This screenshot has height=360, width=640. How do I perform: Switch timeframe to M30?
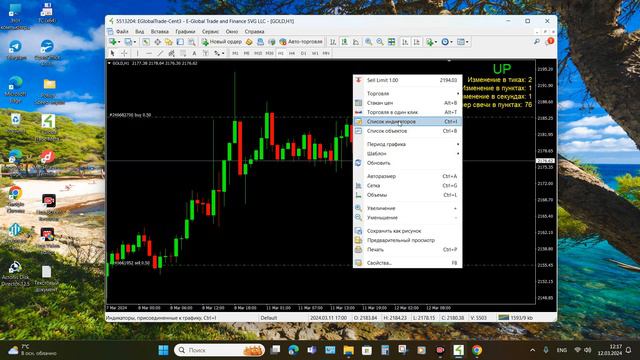(x=269, y=53)
